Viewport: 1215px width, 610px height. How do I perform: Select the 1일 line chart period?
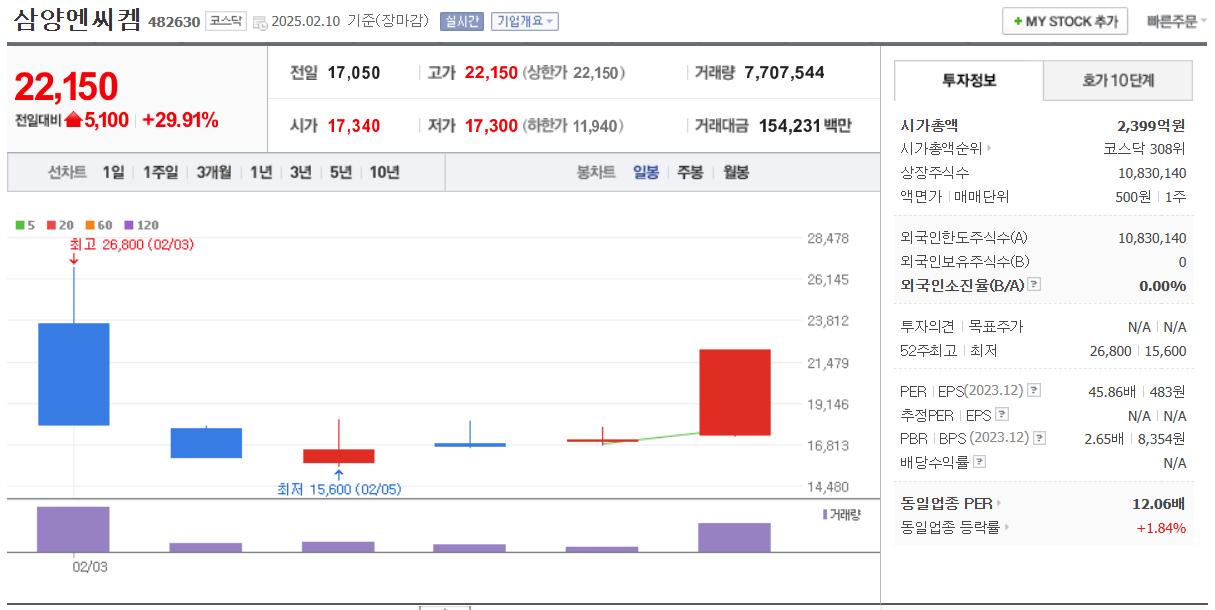(113, 172)
